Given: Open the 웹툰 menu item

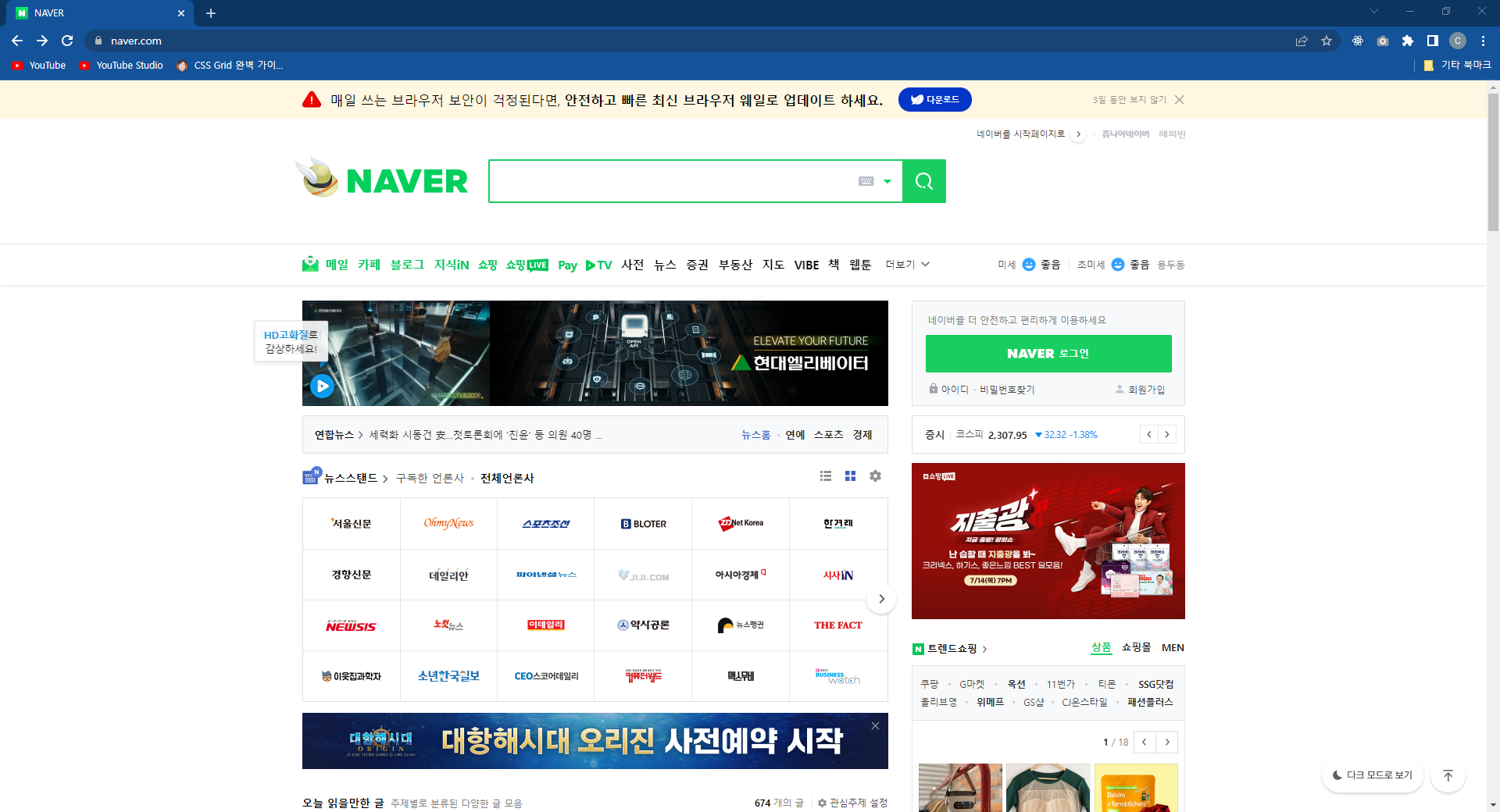Looking at the screenshot, I should (x=860, y=265).
